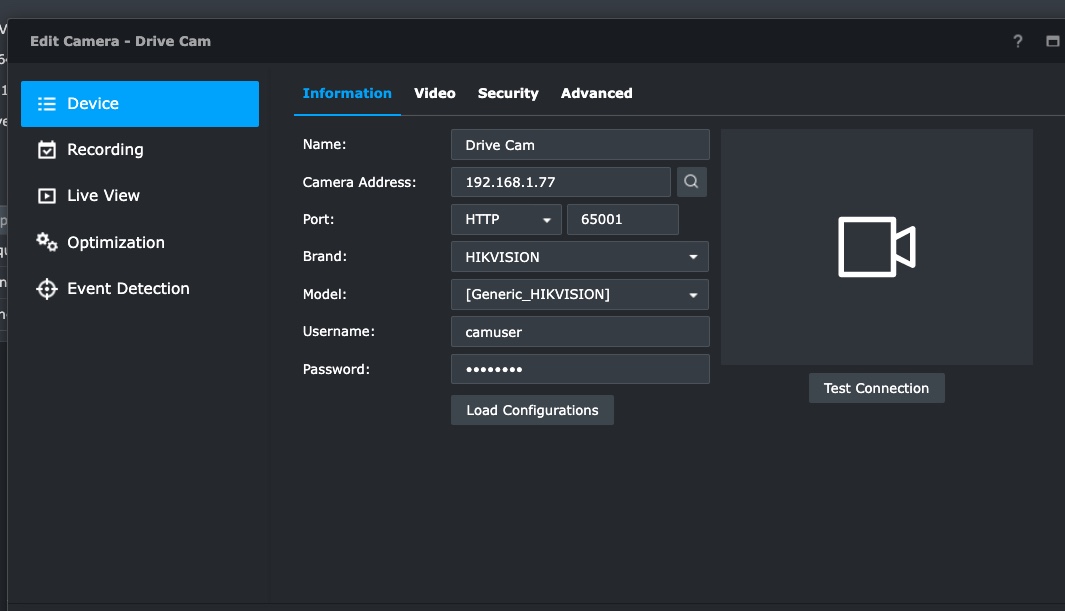Expand the Brand HIKVISION dropdown

click(x=579, y=257)
